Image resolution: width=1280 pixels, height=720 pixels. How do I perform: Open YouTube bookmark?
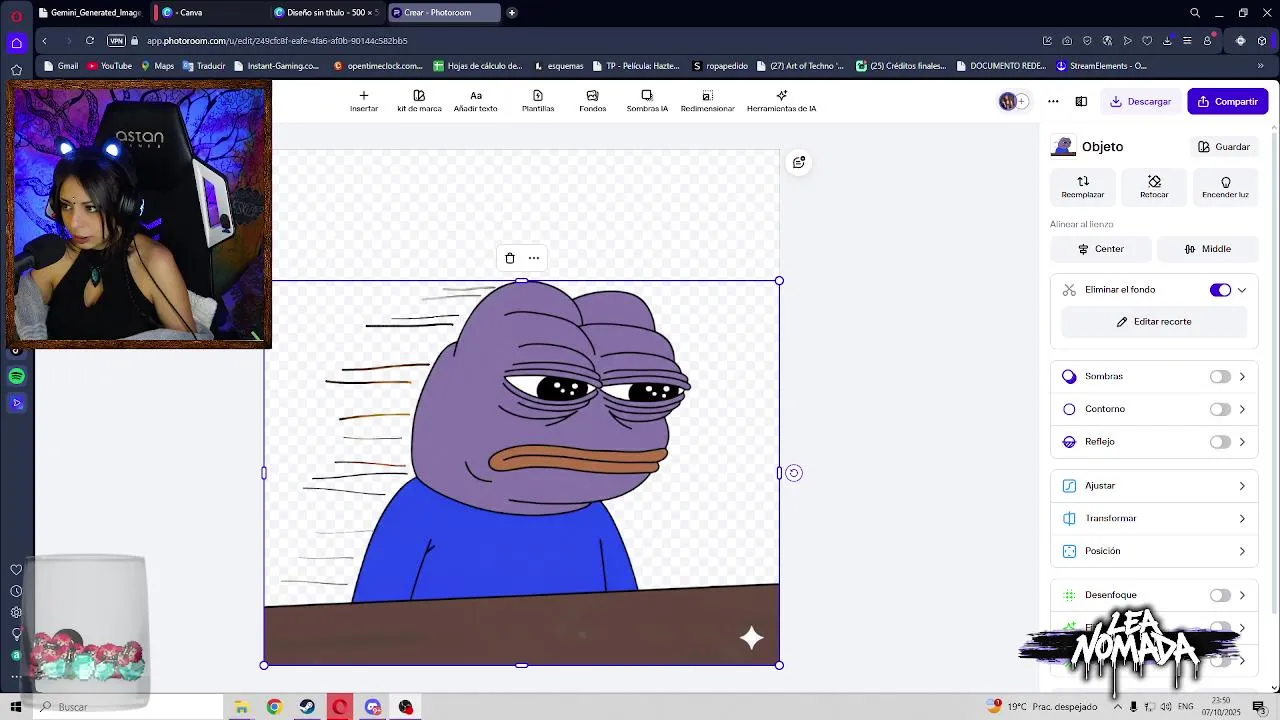coord(110,66)
